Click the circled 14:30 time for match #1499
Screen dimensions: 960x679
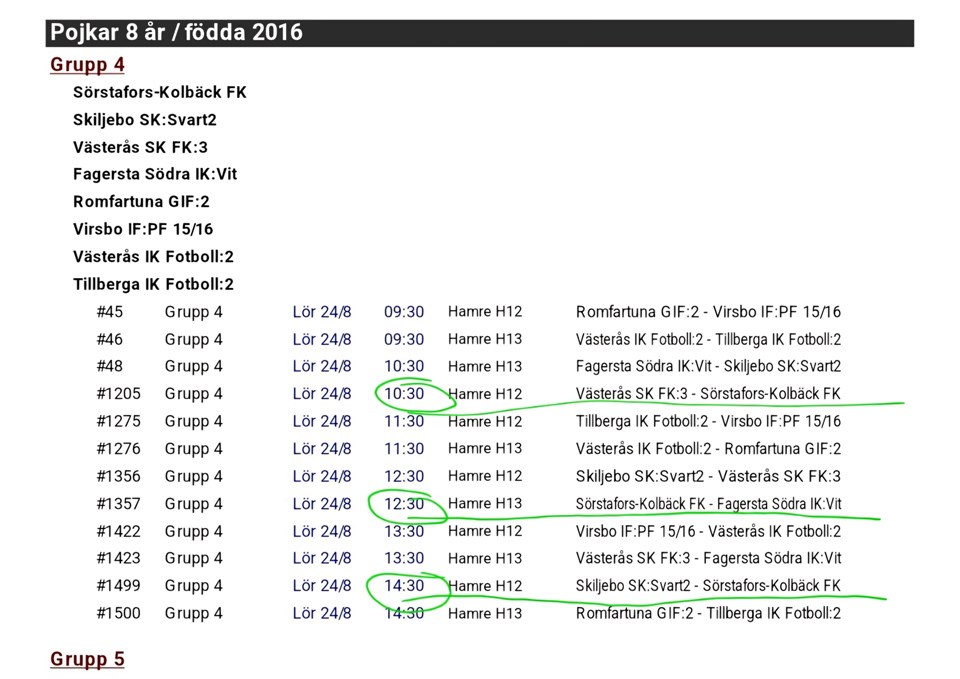[x=404, y=586]
